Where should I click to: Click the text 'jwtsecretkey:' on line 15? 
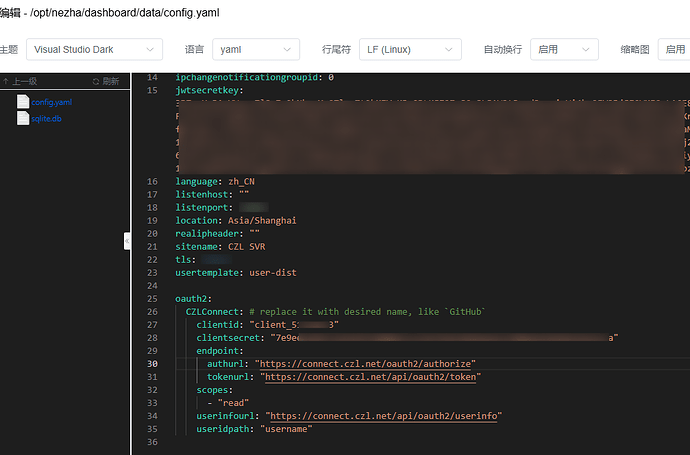209,90
